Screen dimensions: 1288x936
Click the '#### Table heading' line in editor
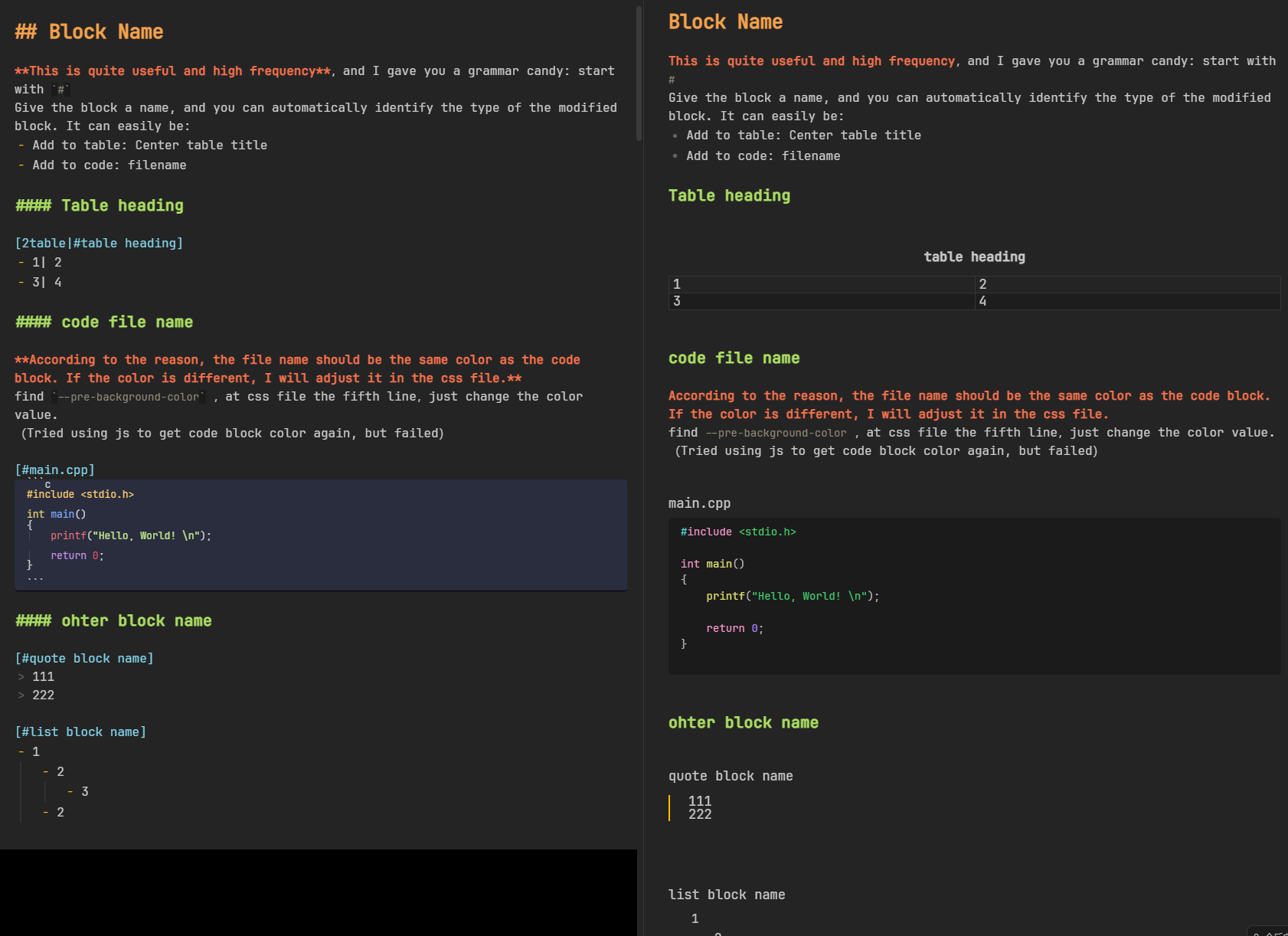point(100,205)
